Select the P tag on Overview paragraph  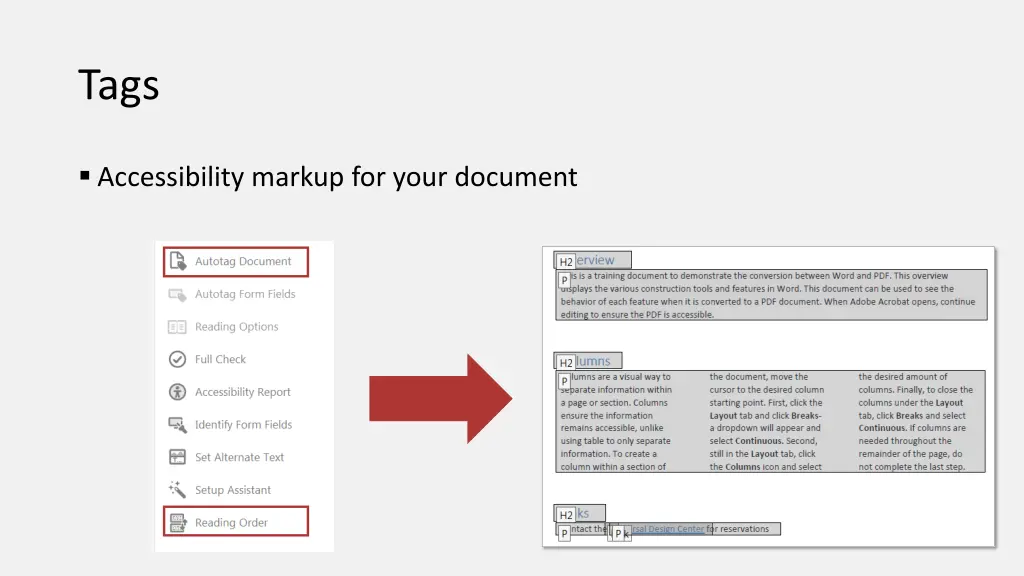[564, 281]
